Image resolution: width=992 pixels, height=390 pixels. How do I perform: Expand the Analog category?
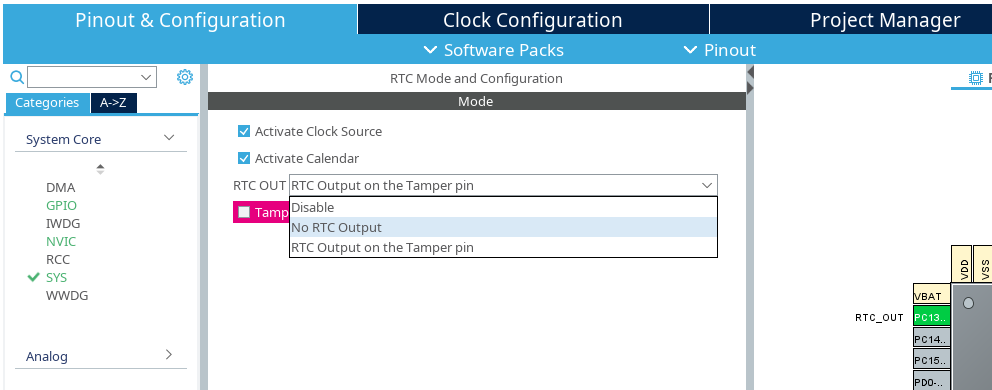(169, 355)
